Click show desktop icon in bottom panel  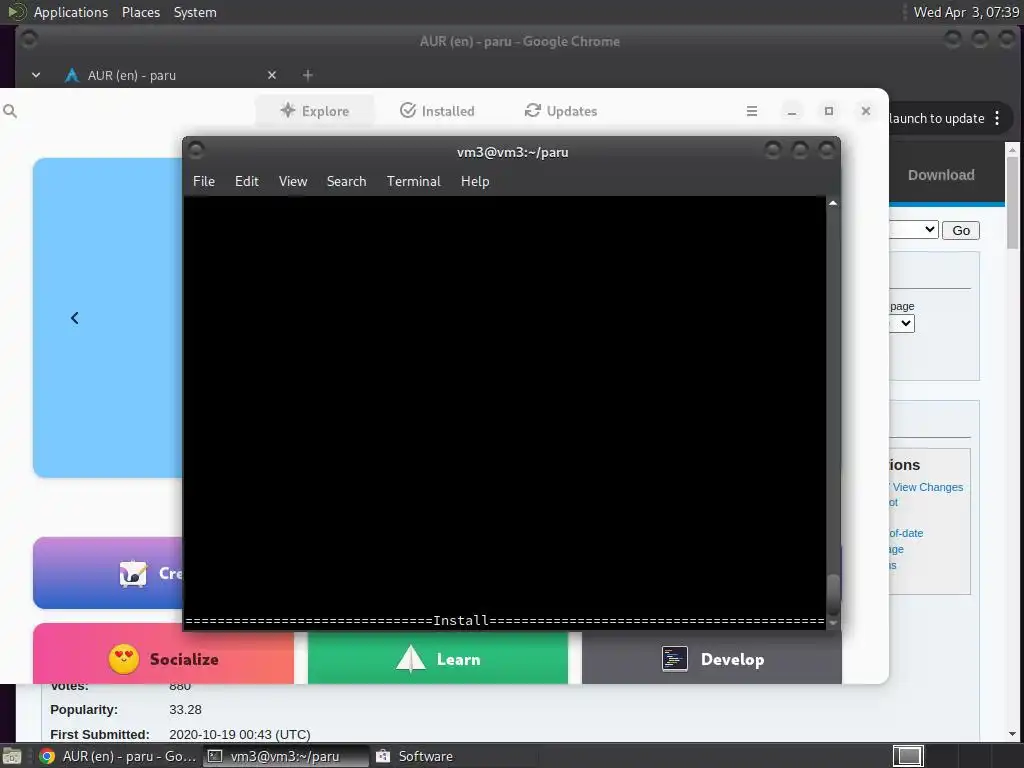[12, 756]
